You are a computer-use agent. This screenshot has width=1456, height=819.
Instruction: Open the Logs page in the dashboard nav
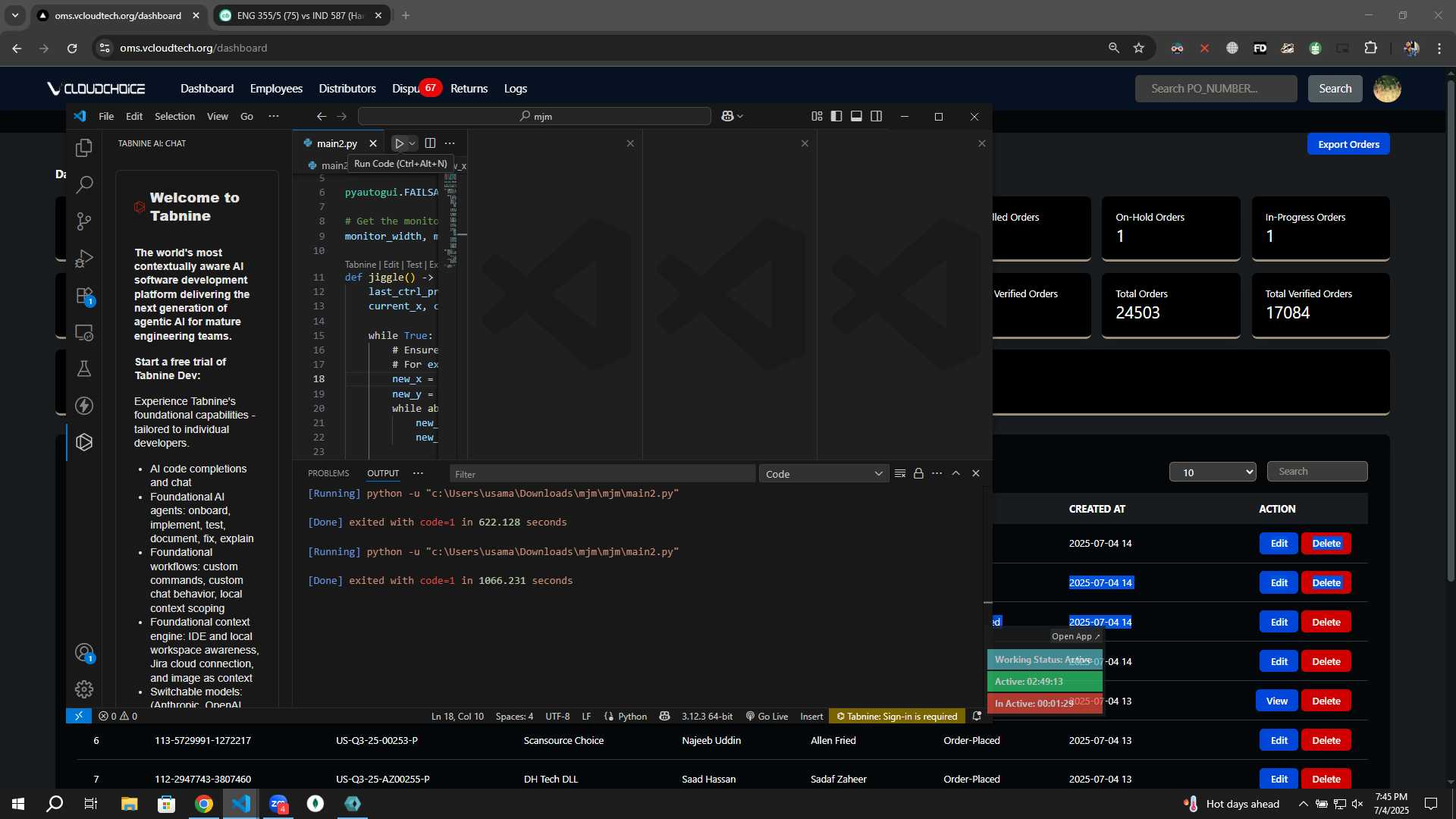(x=516, y=89)
